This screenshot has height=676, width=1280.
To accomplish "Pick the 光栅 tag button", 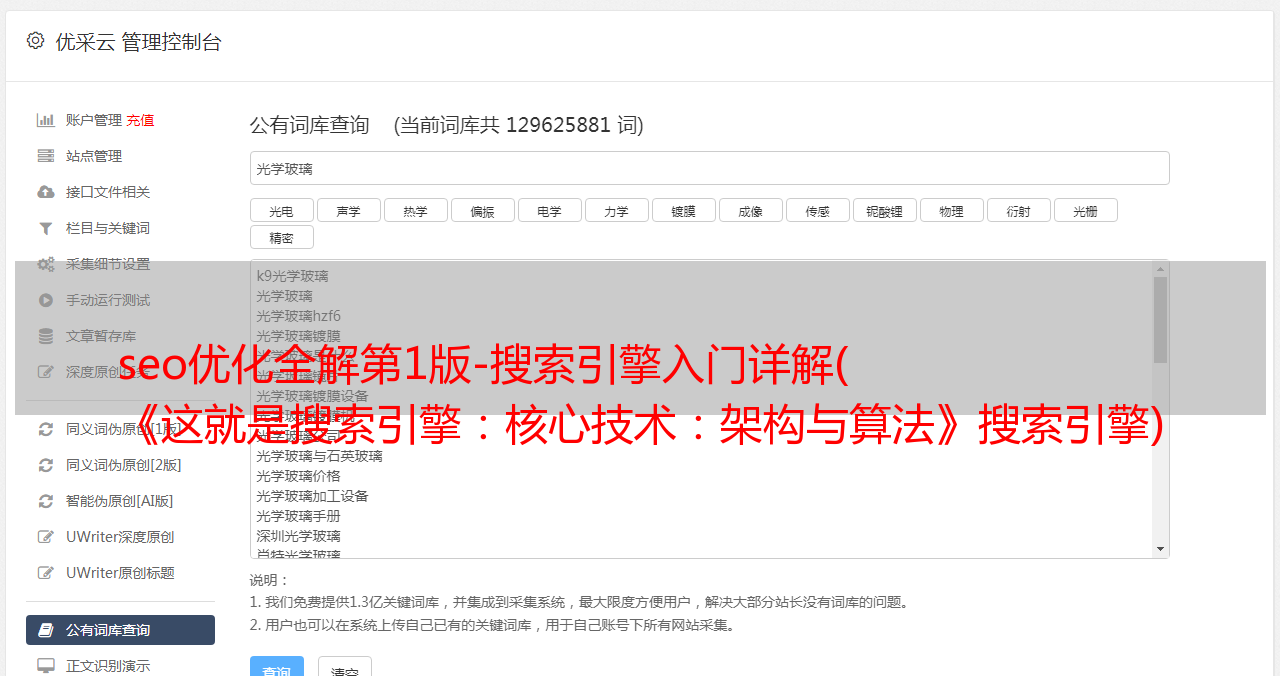I will (1085, 210).
